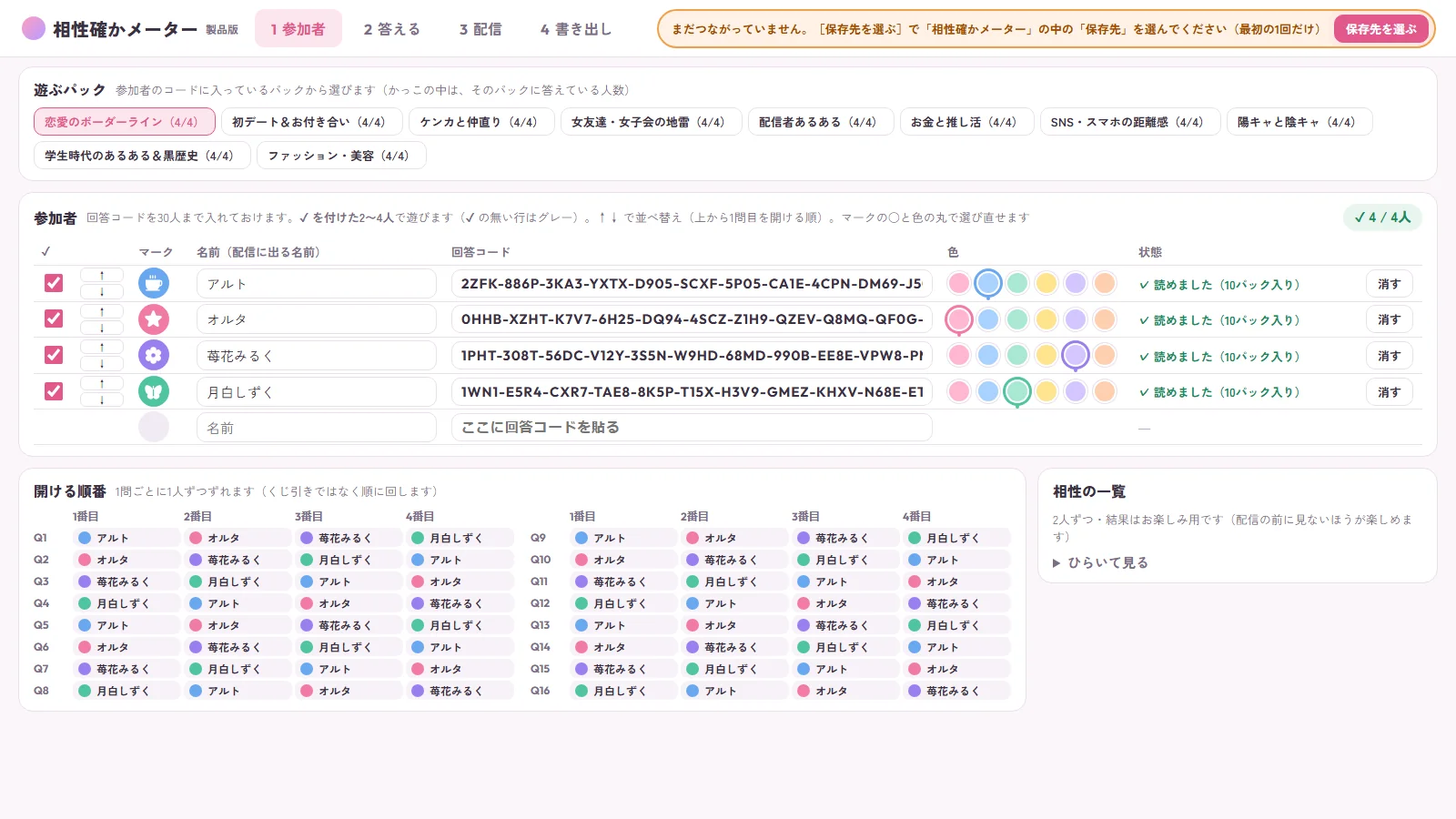This screenshot has width=1456, height=819.
Task: Remove オルタ using 消す button
Action: 1389,319
